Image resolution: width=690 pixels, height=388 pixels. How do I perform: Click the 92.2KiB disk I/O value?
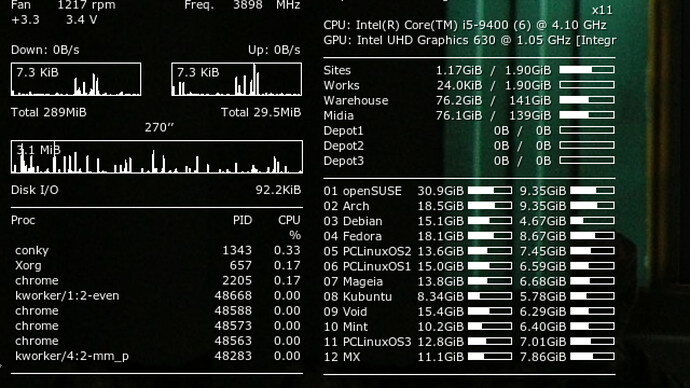(x=278, y=190)
